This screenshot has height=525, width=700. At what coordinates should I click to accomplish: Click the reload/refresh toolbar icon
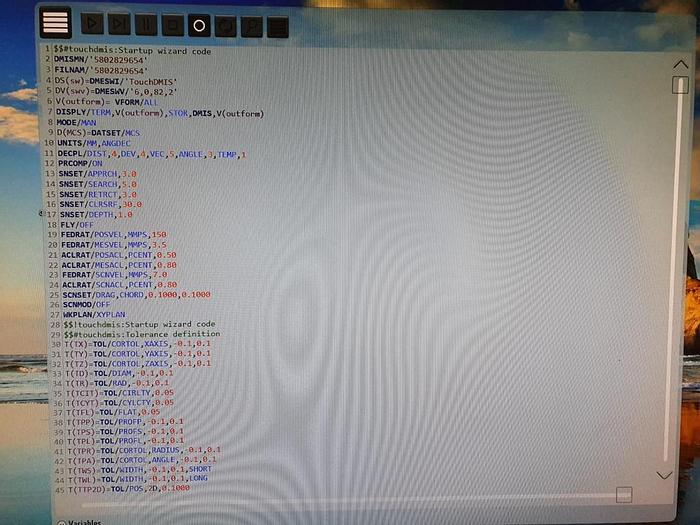[x=226, y=24]
